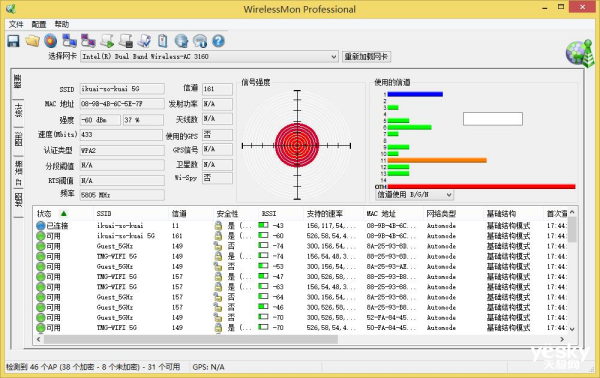The height and width of the screenshot is (378, 600).
Task: Sort the list by 状态 column header
Action: [64, 213]
